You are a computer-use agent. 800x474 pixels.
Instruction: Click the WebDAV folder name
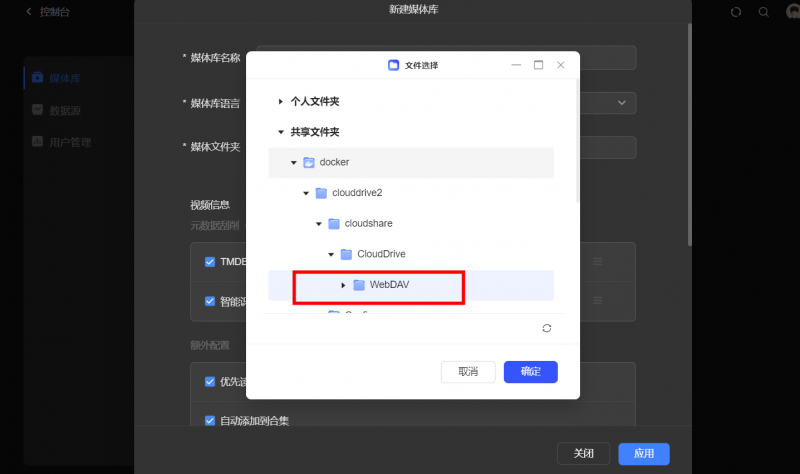[x=389, y=285]
